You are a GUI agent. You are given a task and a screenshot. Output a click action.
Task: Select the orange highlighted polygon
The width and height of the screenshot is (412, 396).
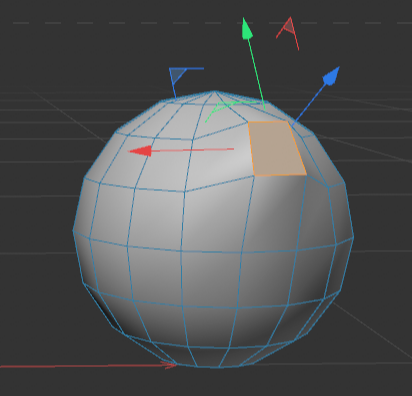tap(277, 149)
